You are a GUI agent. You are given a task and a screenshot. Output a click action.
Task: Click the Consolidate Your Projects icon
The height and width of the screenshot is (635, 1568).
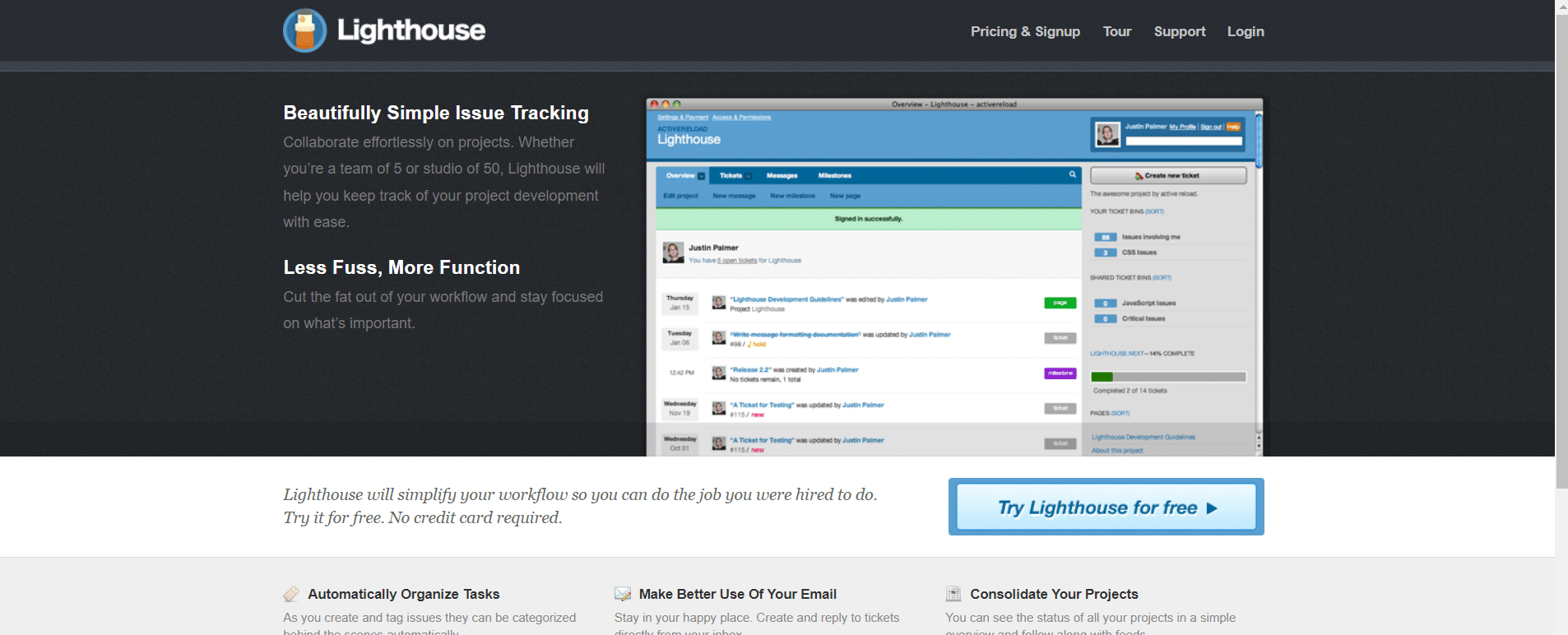pyautogui.click(x=953, y=594)
